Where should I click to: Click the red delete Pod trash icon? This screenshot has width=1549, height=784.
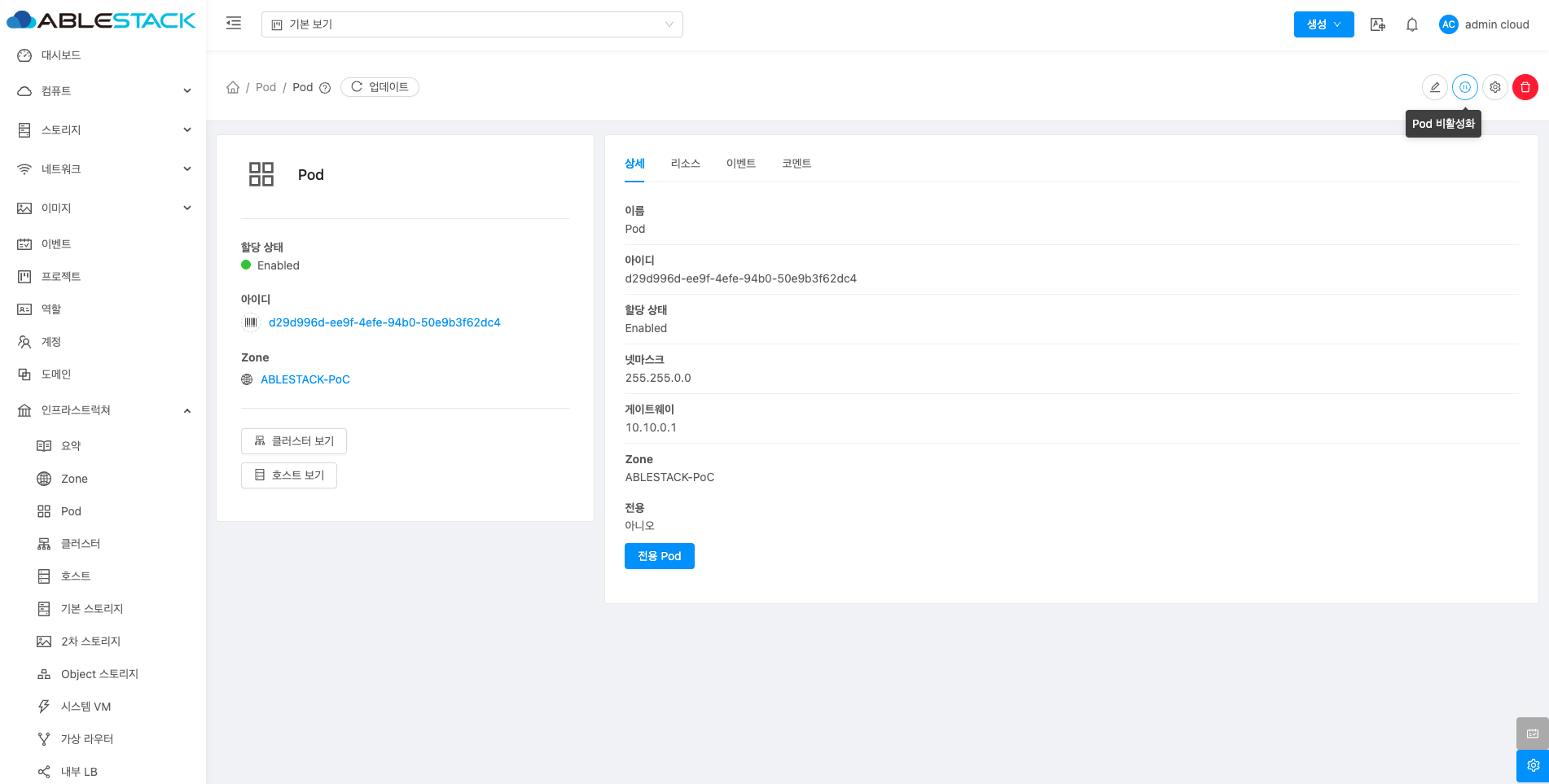point(1525,87)
